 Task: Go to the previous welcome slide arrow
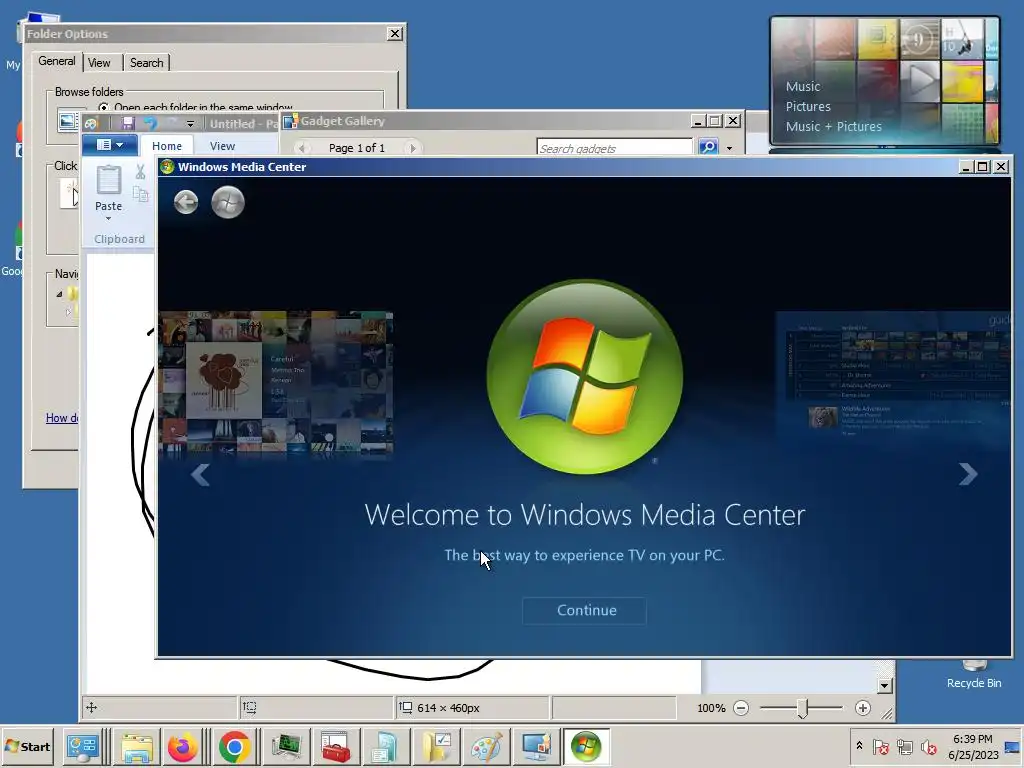pyautogui.click(x=200, y=474)
